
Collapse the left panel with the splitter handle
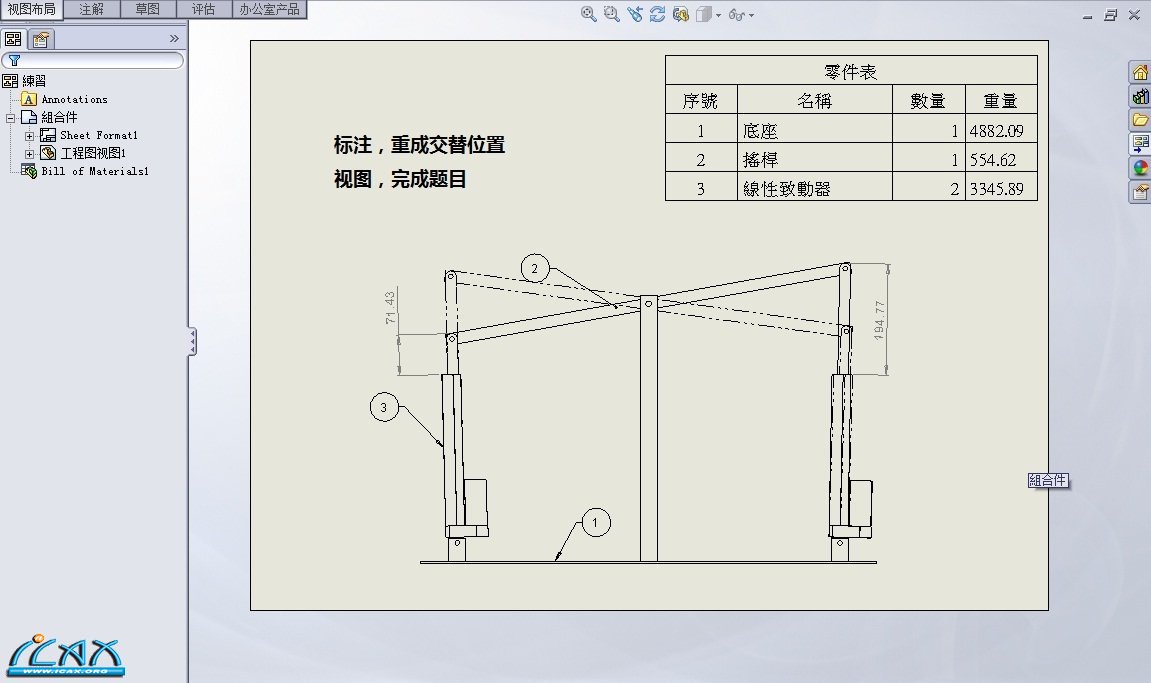point(192,342)
